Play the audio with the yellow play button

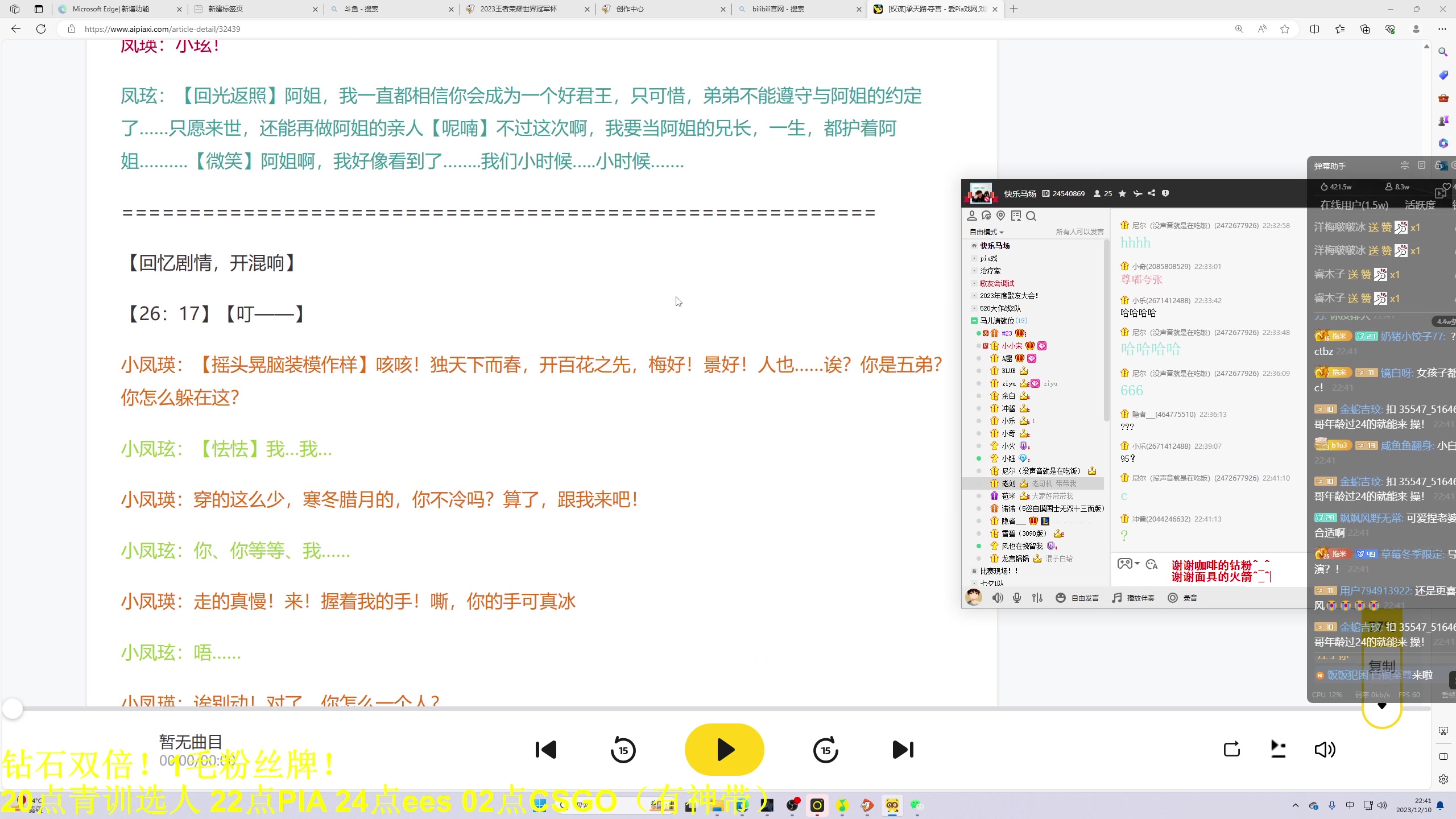pyautogui.click(x=724, y=750)
